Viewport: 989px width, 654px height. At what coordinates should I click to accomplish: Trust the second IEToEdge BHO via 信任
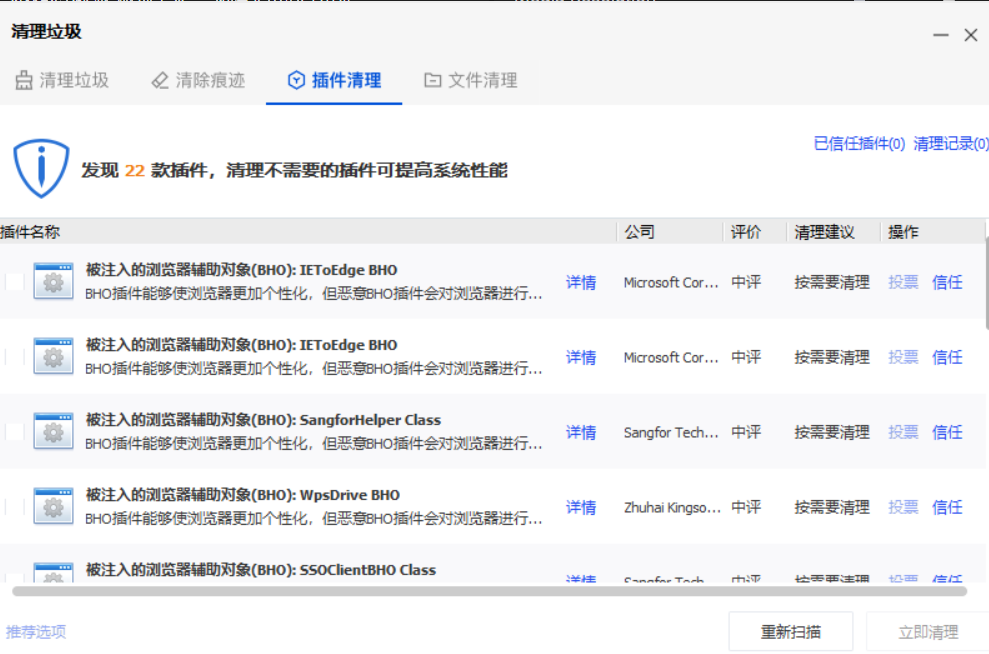[x=947, y=357]
